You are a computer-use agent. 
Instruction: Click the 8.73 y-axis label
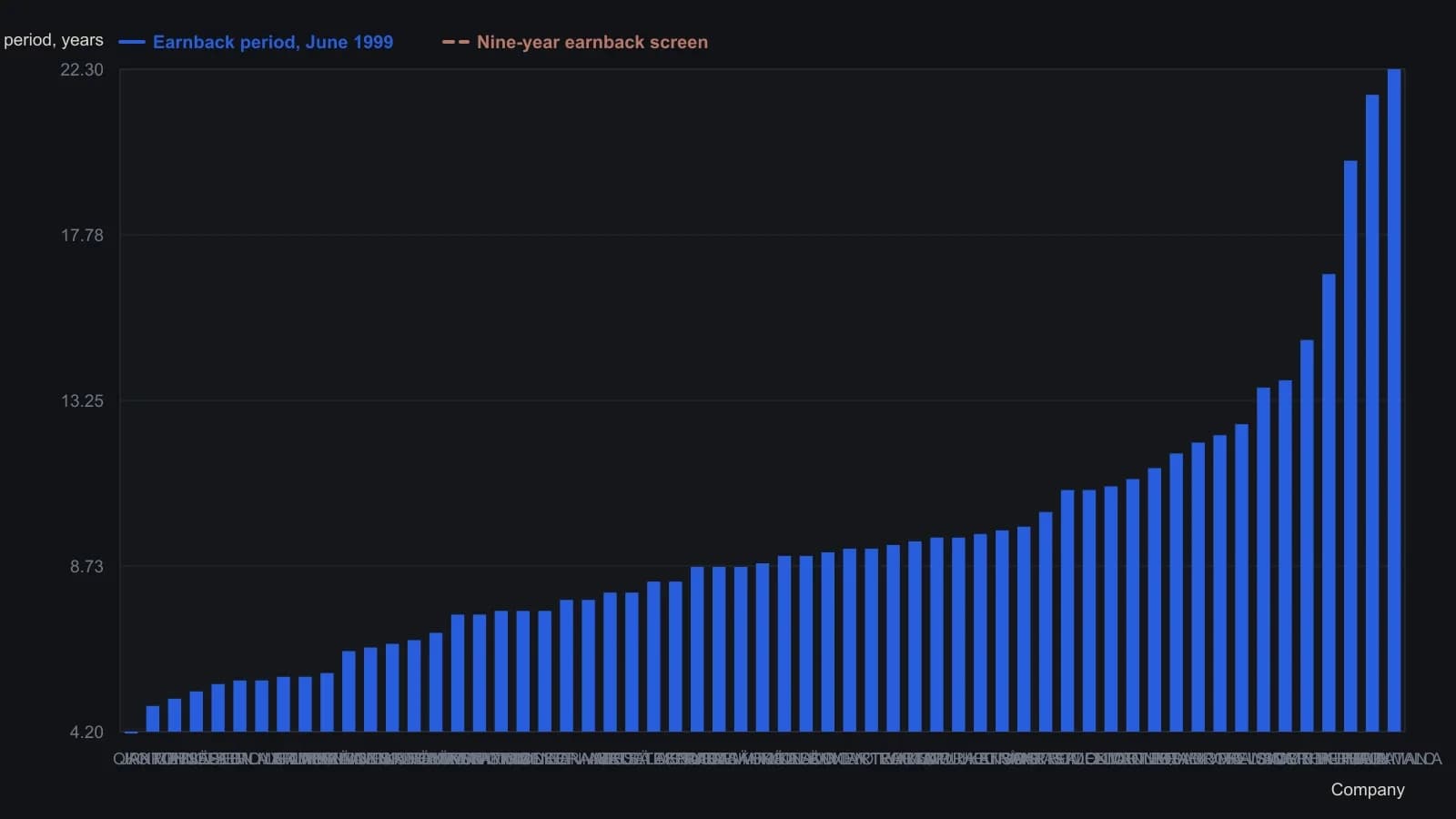tap(86, 566)
